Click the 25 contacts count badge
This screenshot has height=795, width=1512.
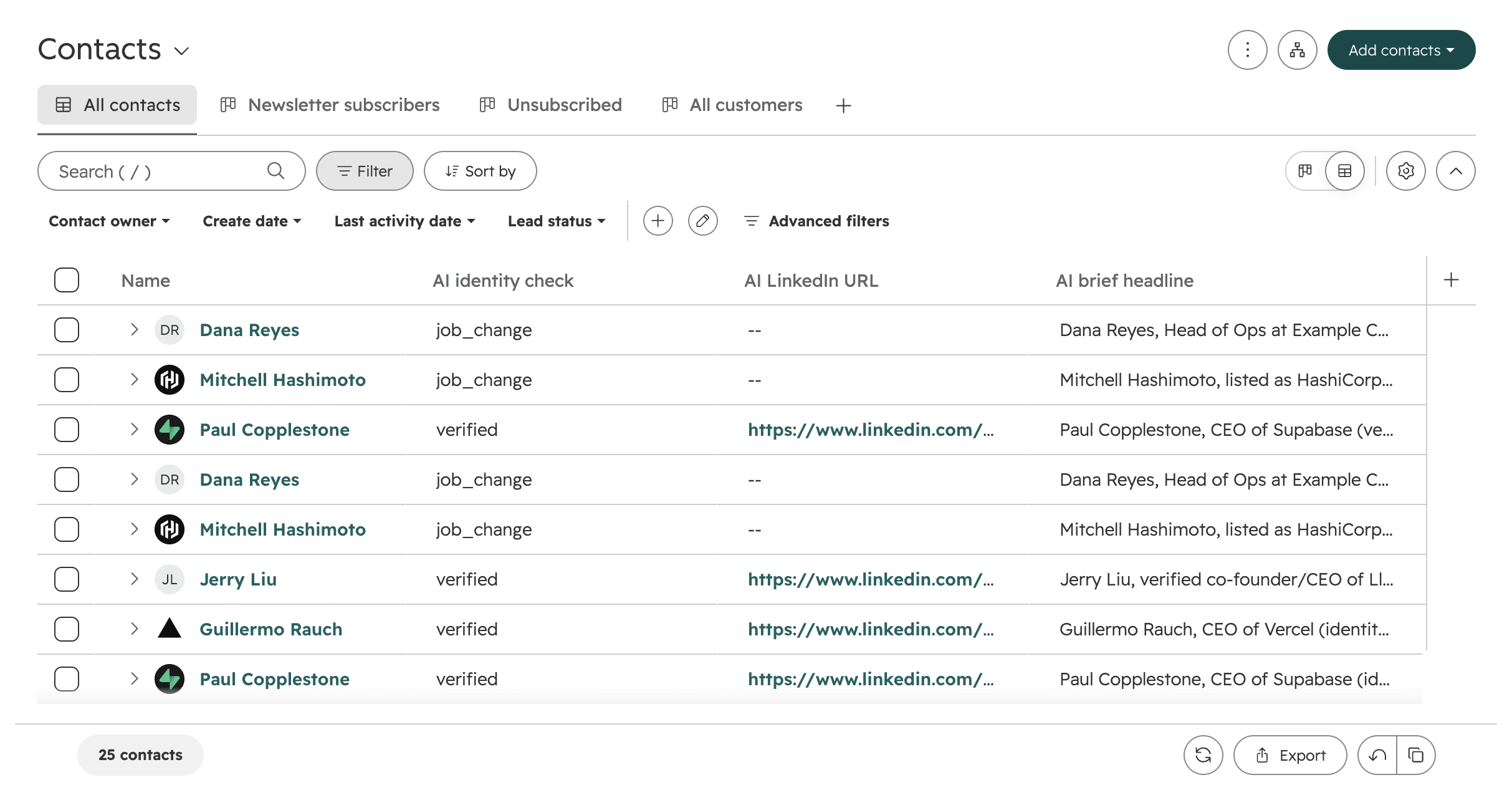click(140, 755)
